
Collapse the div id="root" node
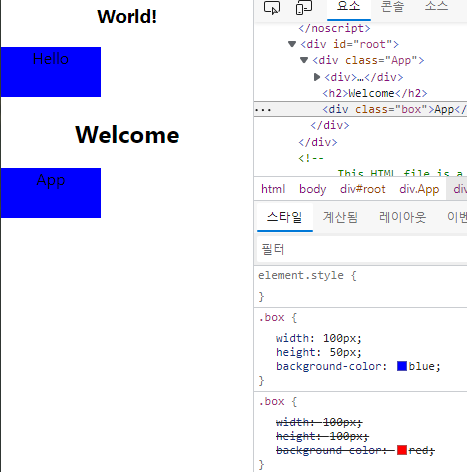(x=292, y=44)
